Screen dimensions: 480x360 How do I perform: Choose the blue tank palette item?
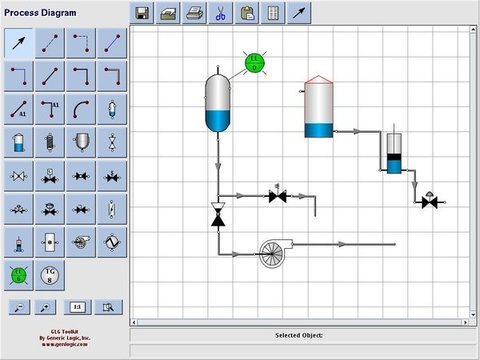point(19,142)
